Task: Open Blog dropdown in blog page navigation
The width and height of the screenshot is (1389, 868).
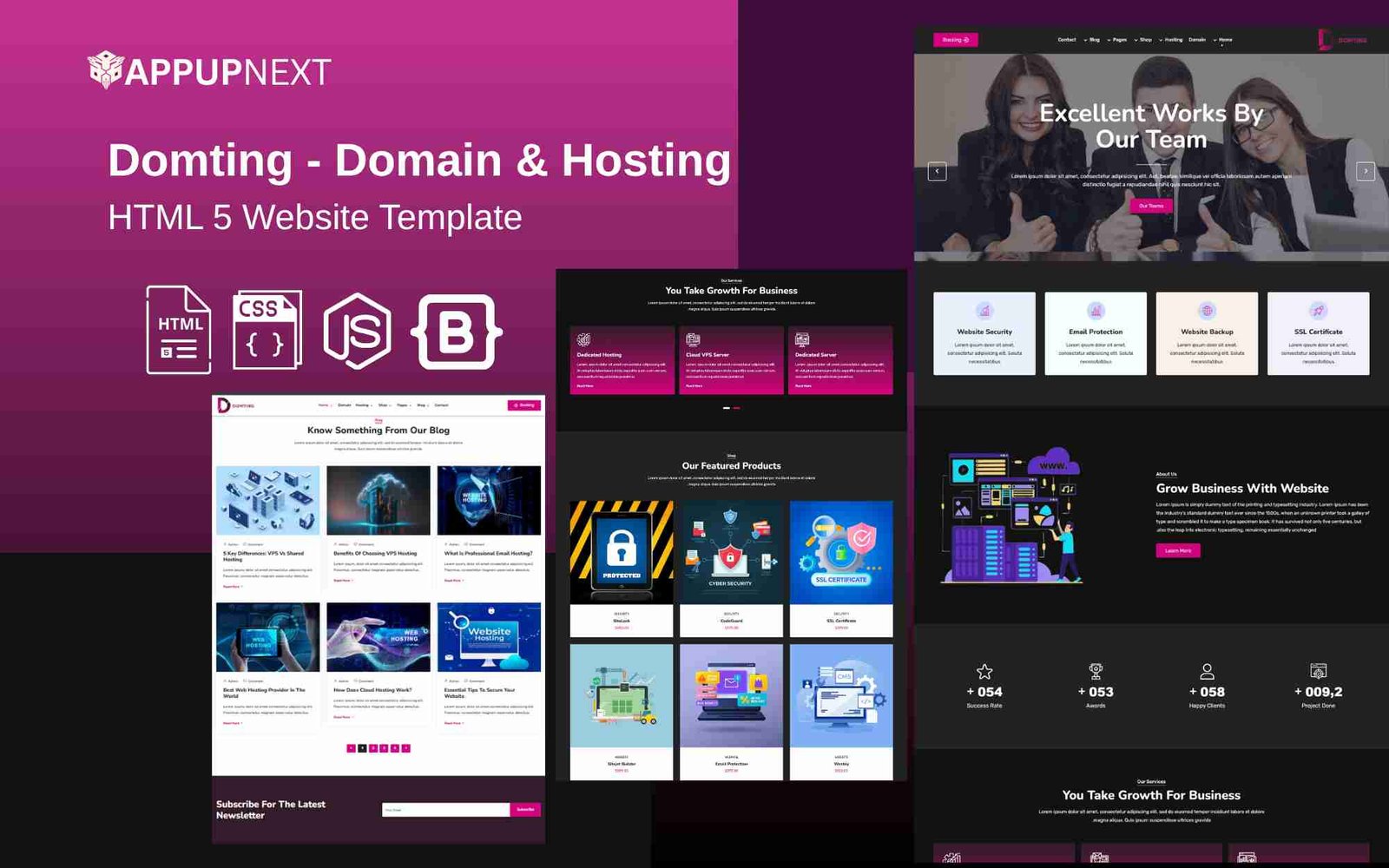Action: [422, 405]
